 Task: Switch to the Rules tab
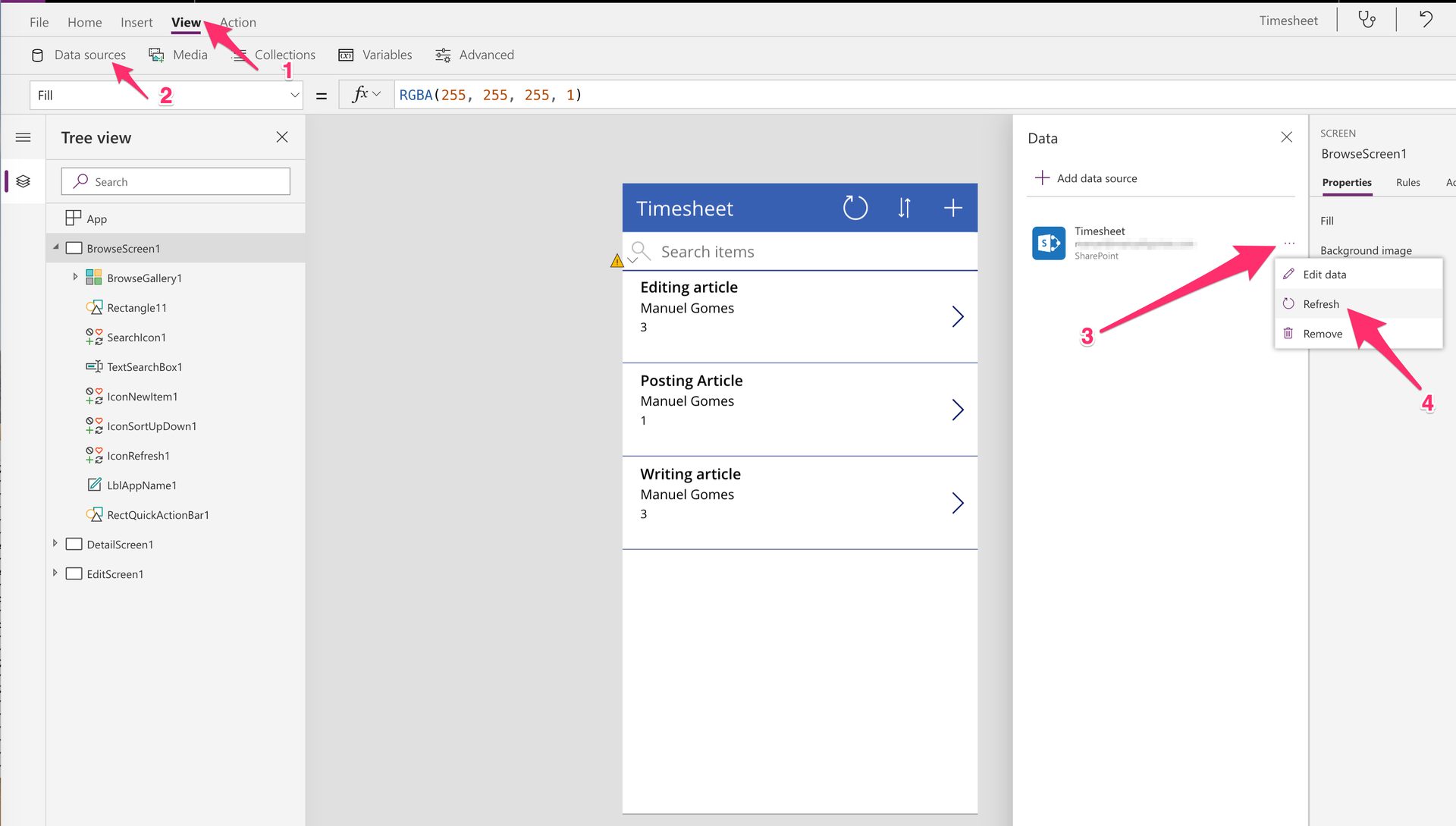pyautogui.click(x=1407, y=182)
